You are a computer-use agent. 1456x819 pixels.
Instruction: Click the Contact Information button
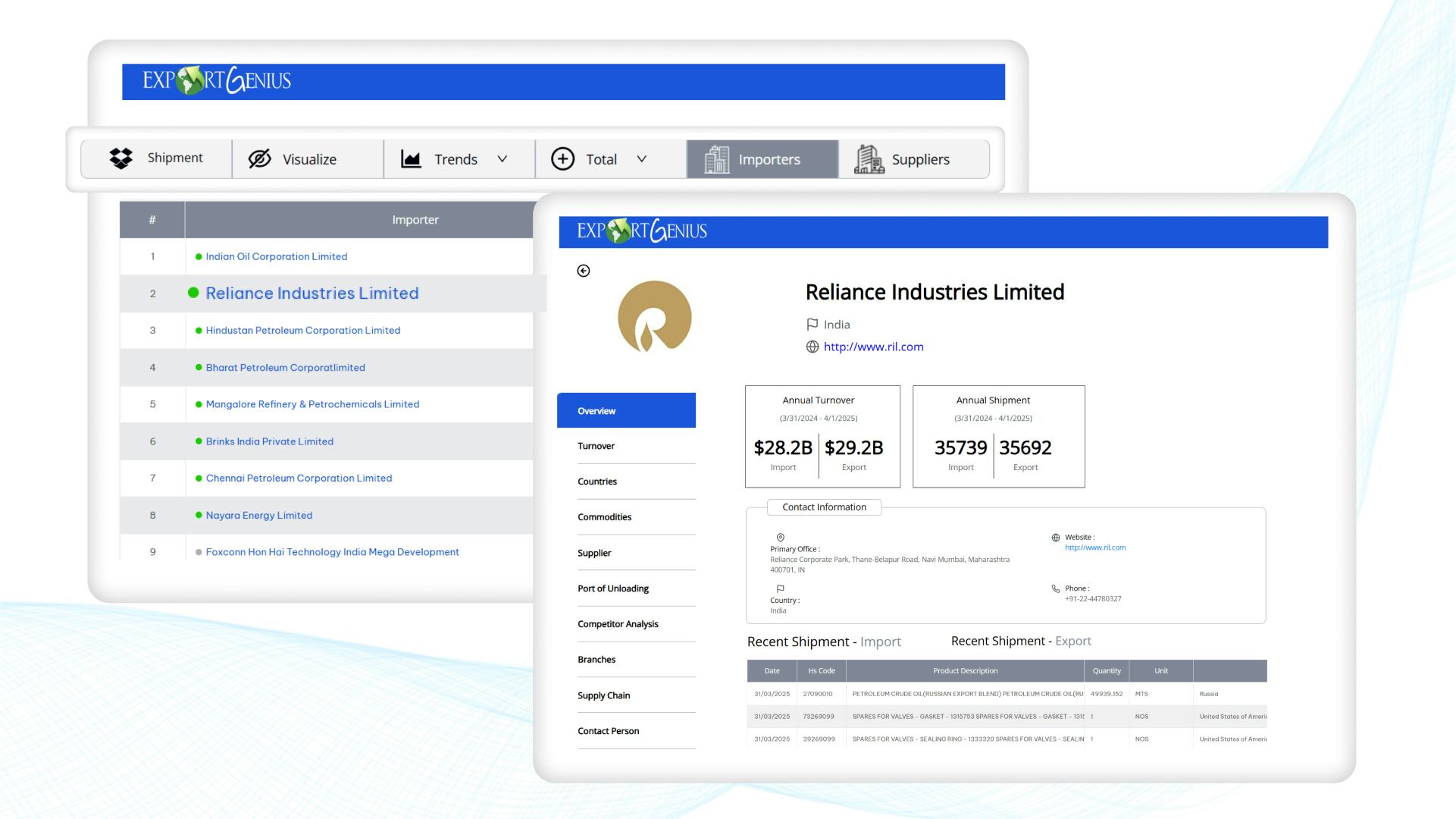824,507
